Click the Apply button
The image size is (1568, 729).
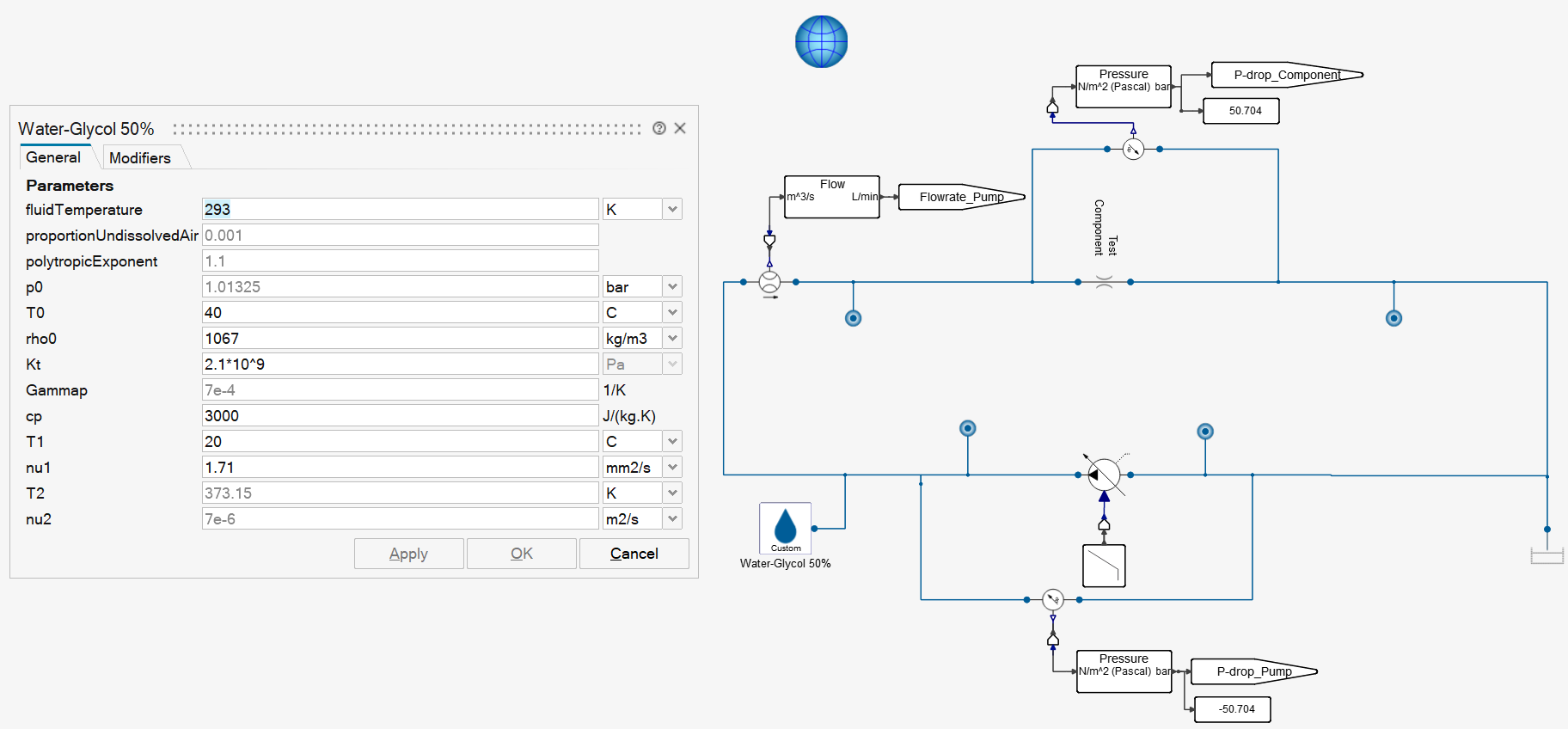click(x=409, y=554)
